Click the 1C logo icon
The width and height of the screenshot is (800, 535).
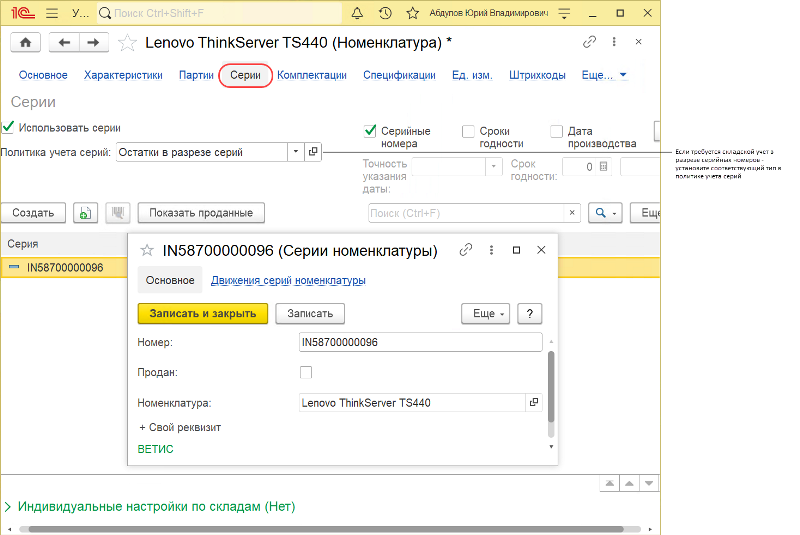23,13
